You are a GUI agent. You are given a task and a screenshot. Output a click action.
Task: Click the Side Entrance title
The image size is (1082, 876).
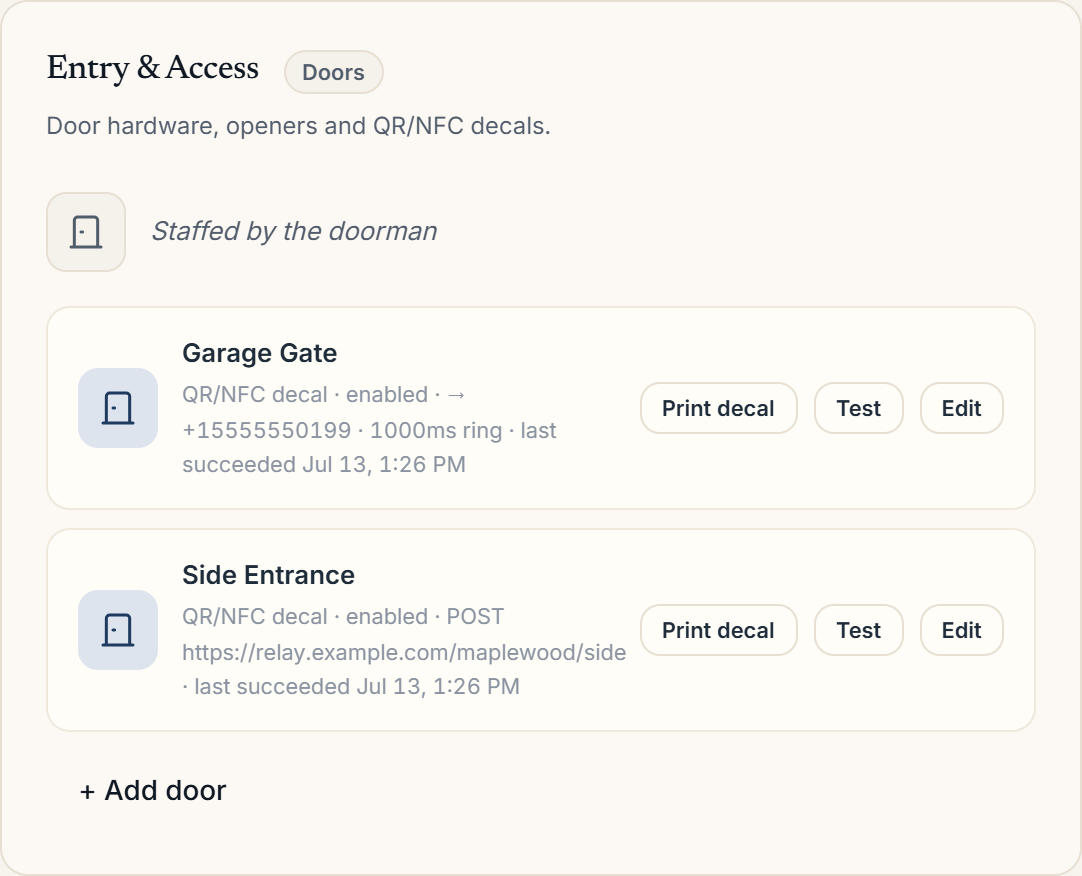click(268, 575)
